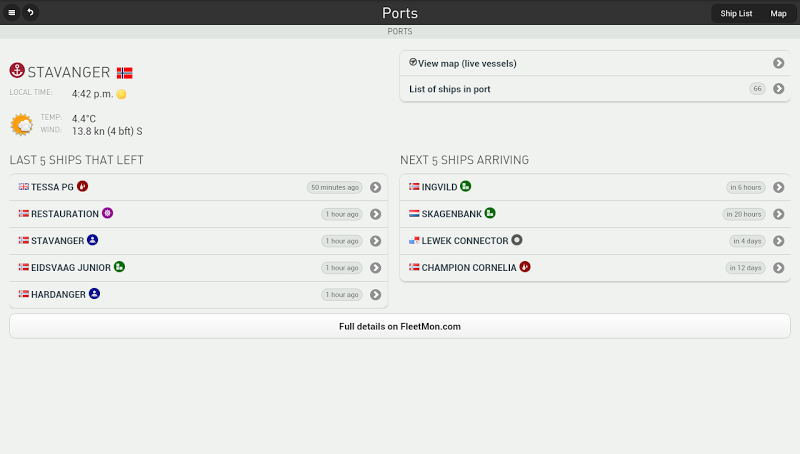This screenshot has width=800, height=454.
Task: Click the 66 ships count badge
Action: click(757, 89)
